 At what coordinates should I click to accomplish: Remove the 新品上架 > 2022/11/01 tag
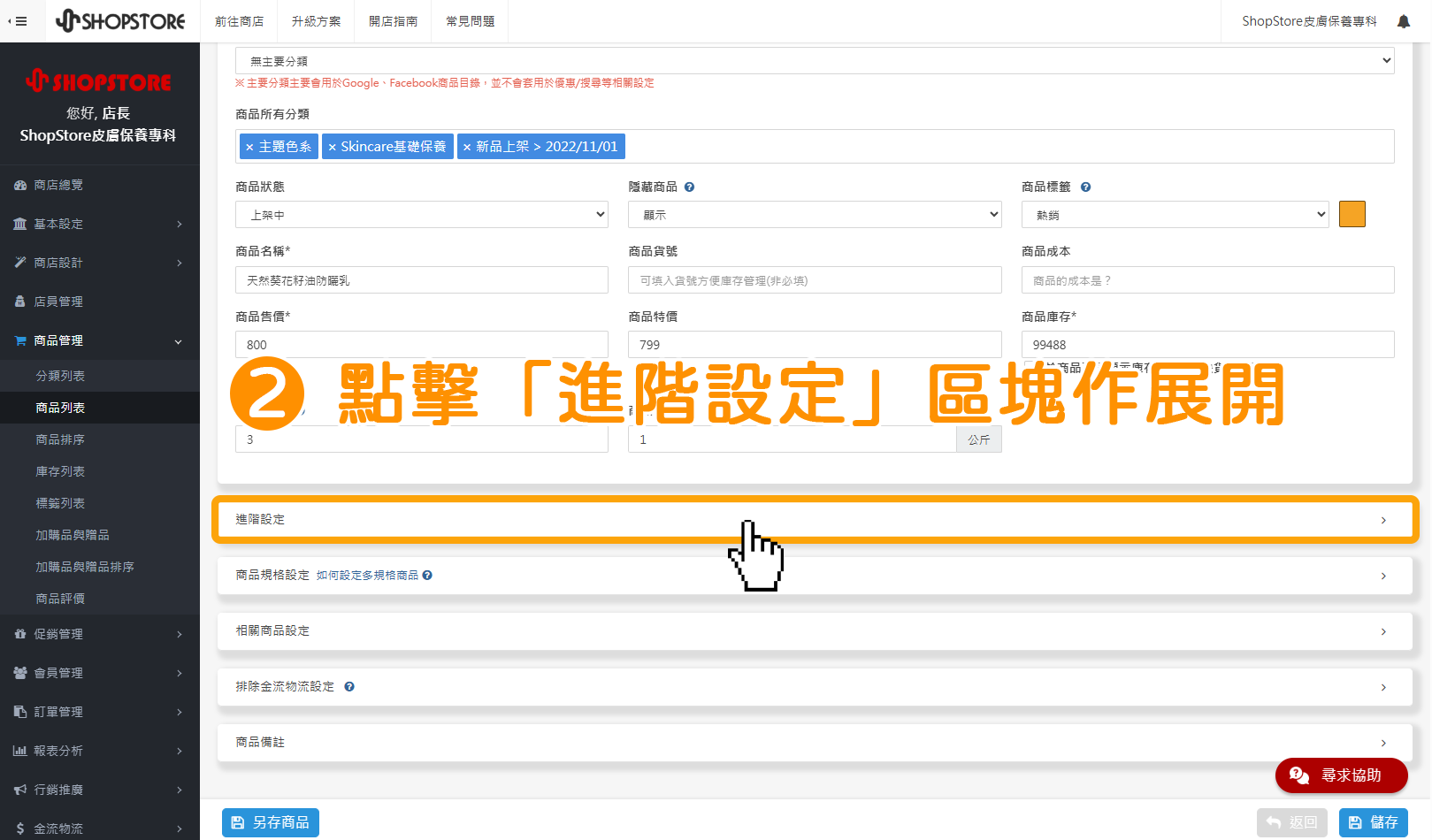[x=467, y=147]
